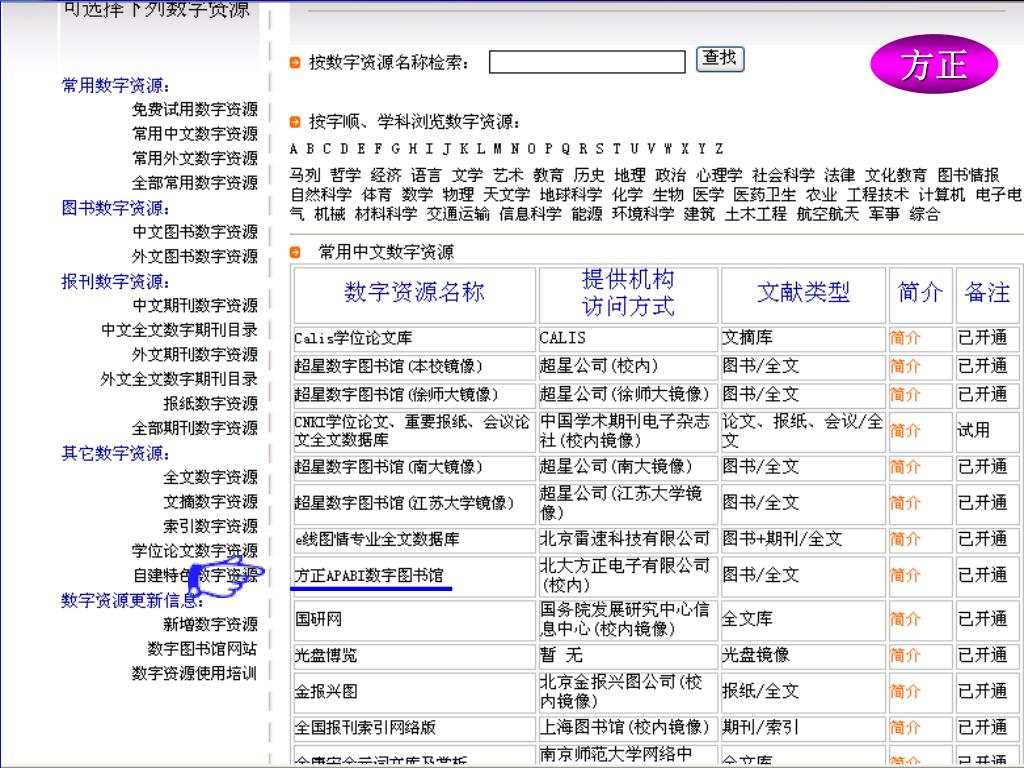Browse subject 图书情报
Screen dimensions: 1024x768
click(968, 175)
